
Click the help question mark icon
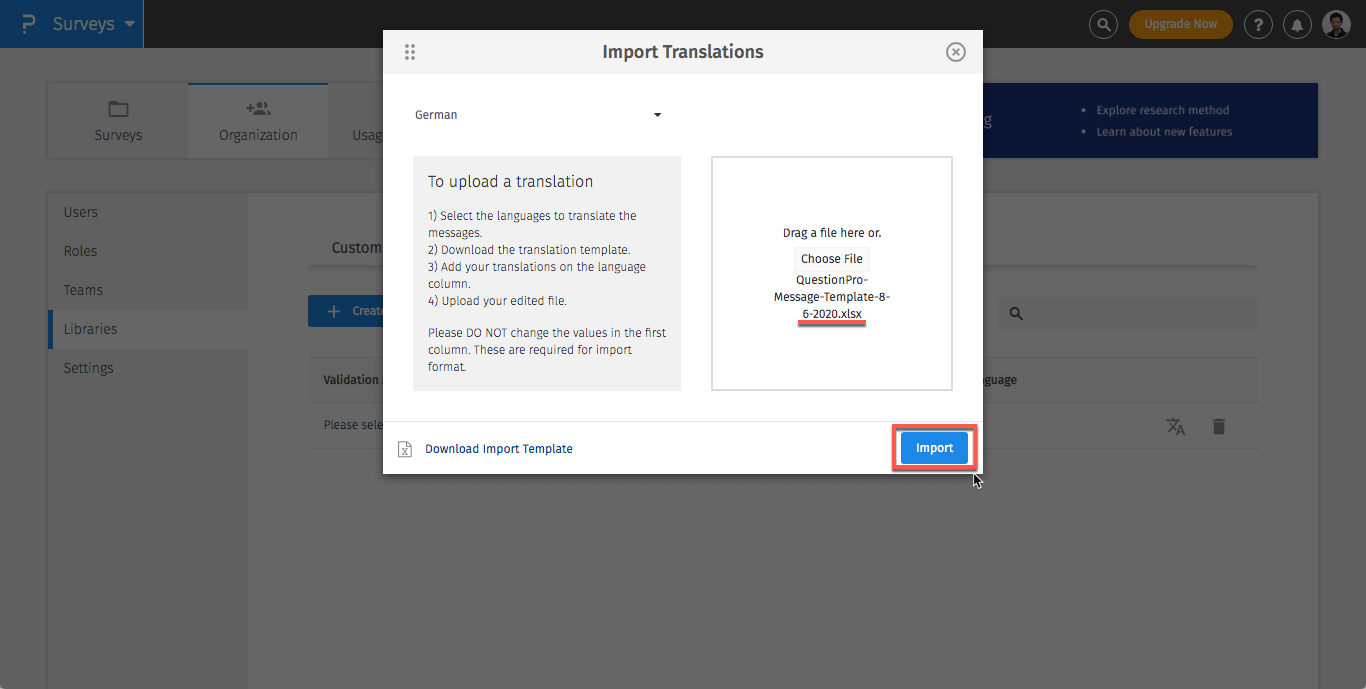pyautogui.click(x=1258, y=24)
